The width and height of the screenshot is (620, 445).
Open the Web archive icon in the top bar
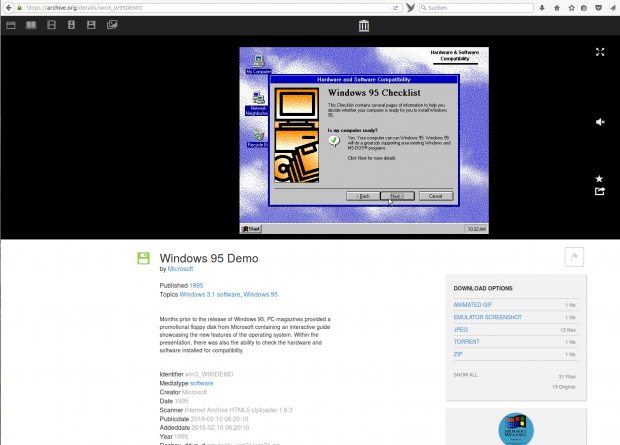coord(11,25)
